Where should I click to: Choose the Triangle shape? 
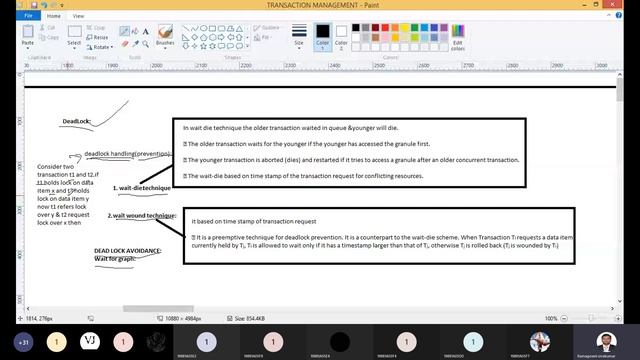pyautogui.click(x=240, y=29)
